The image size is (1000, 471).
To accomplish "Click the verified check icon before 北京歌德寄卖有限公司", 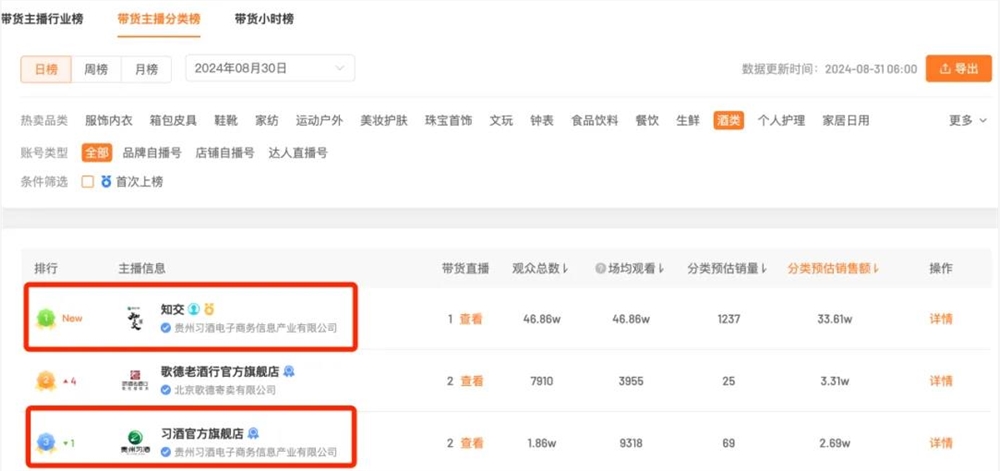I will click(166, 390).
